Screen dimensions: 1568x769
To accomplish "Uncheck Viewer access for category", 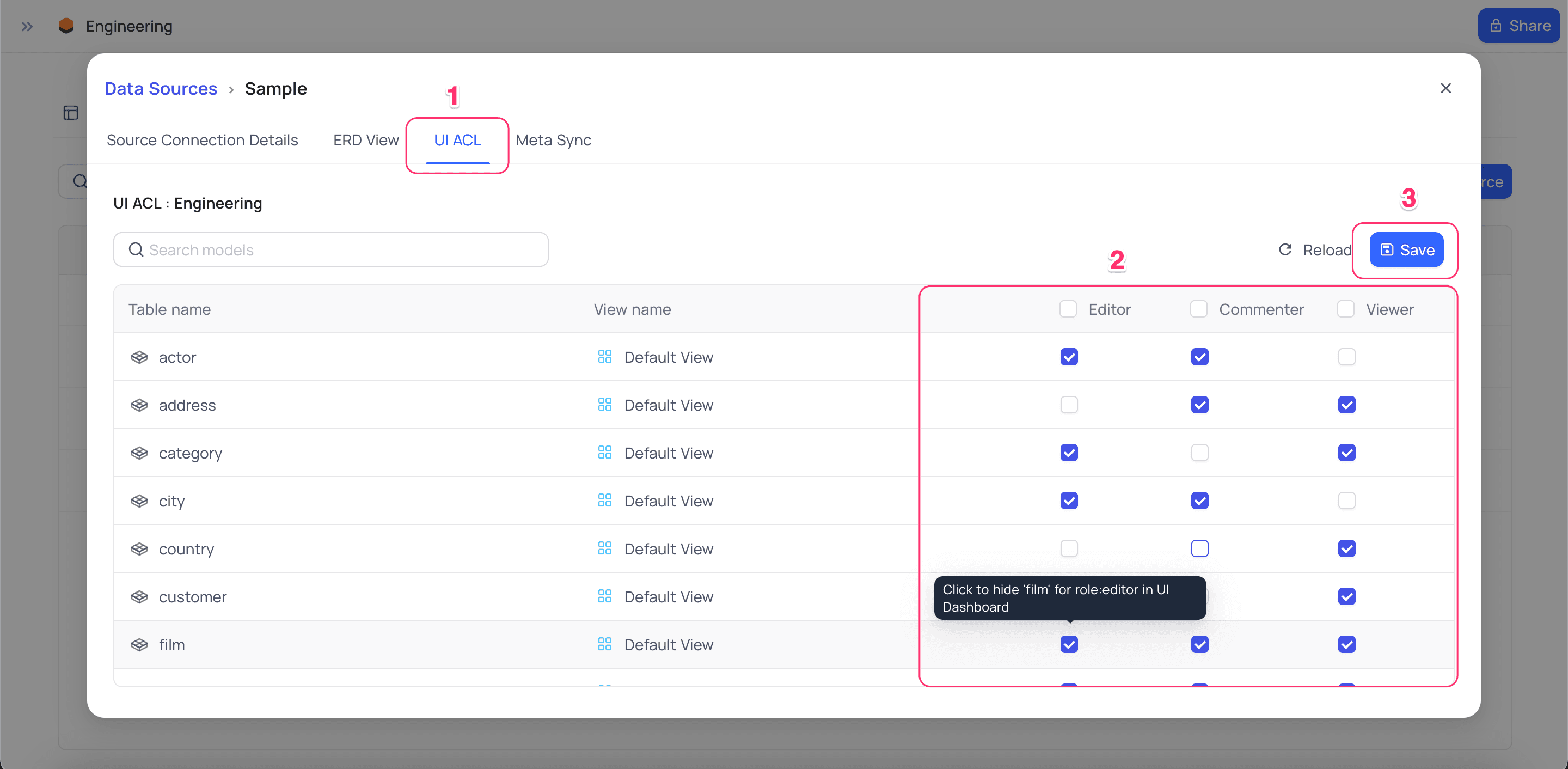I will [1346, 453].
